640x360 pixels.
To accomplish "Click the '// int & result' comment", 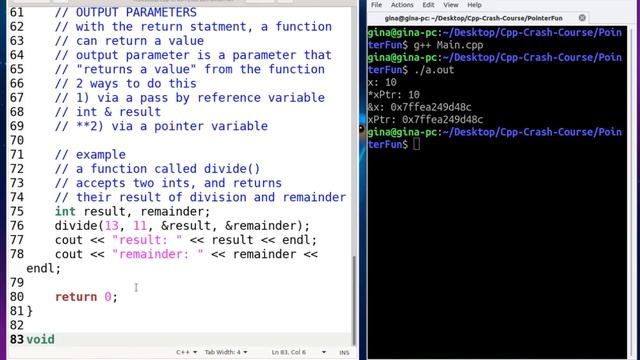I will click(108, 112).
